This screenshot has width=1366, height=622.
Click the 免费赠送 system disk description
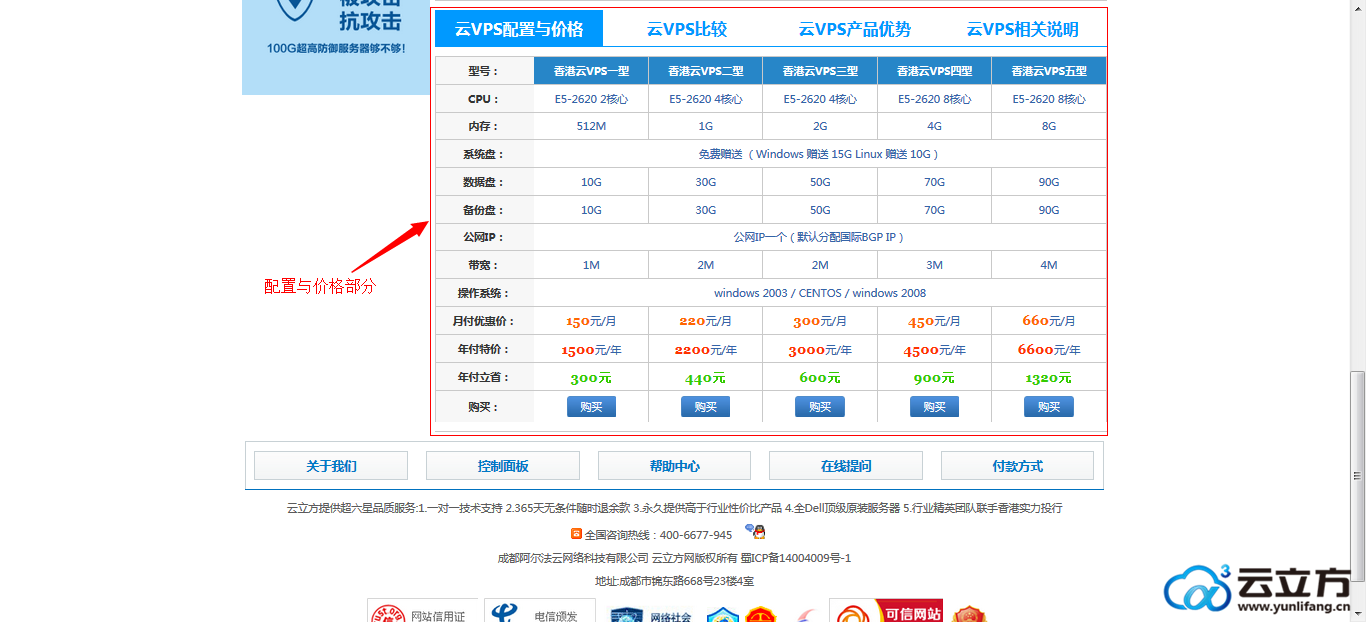(x=820, y=154)
